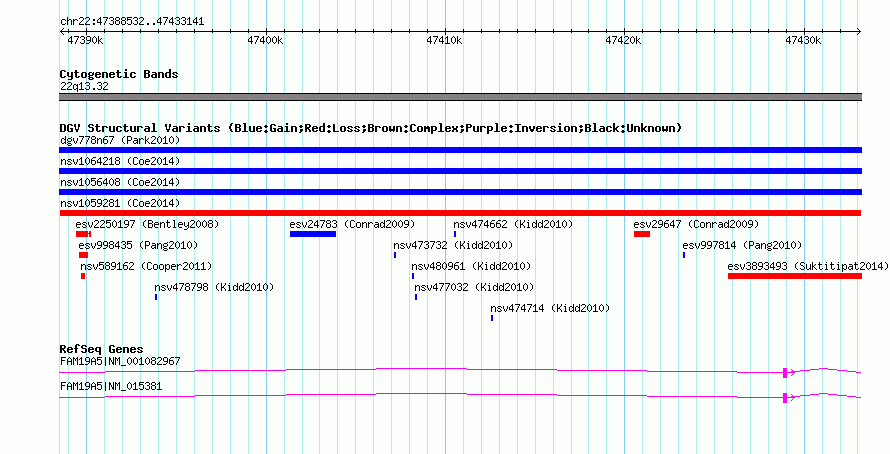Open esv29647 (Conrad2009) label

(x=696, y=224)
